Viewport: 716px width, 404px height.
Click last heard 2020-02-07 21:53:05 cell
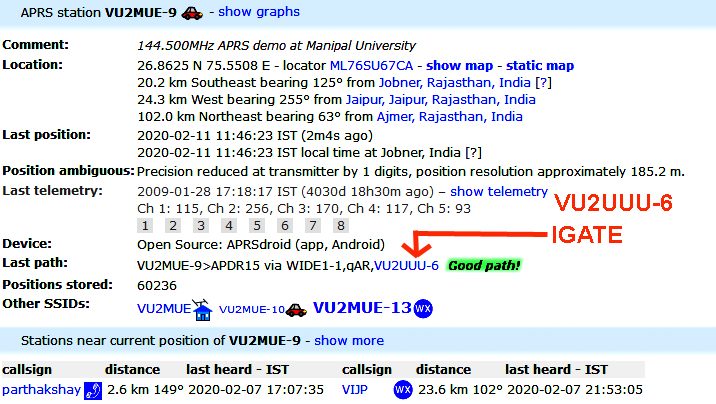[574, 390]
